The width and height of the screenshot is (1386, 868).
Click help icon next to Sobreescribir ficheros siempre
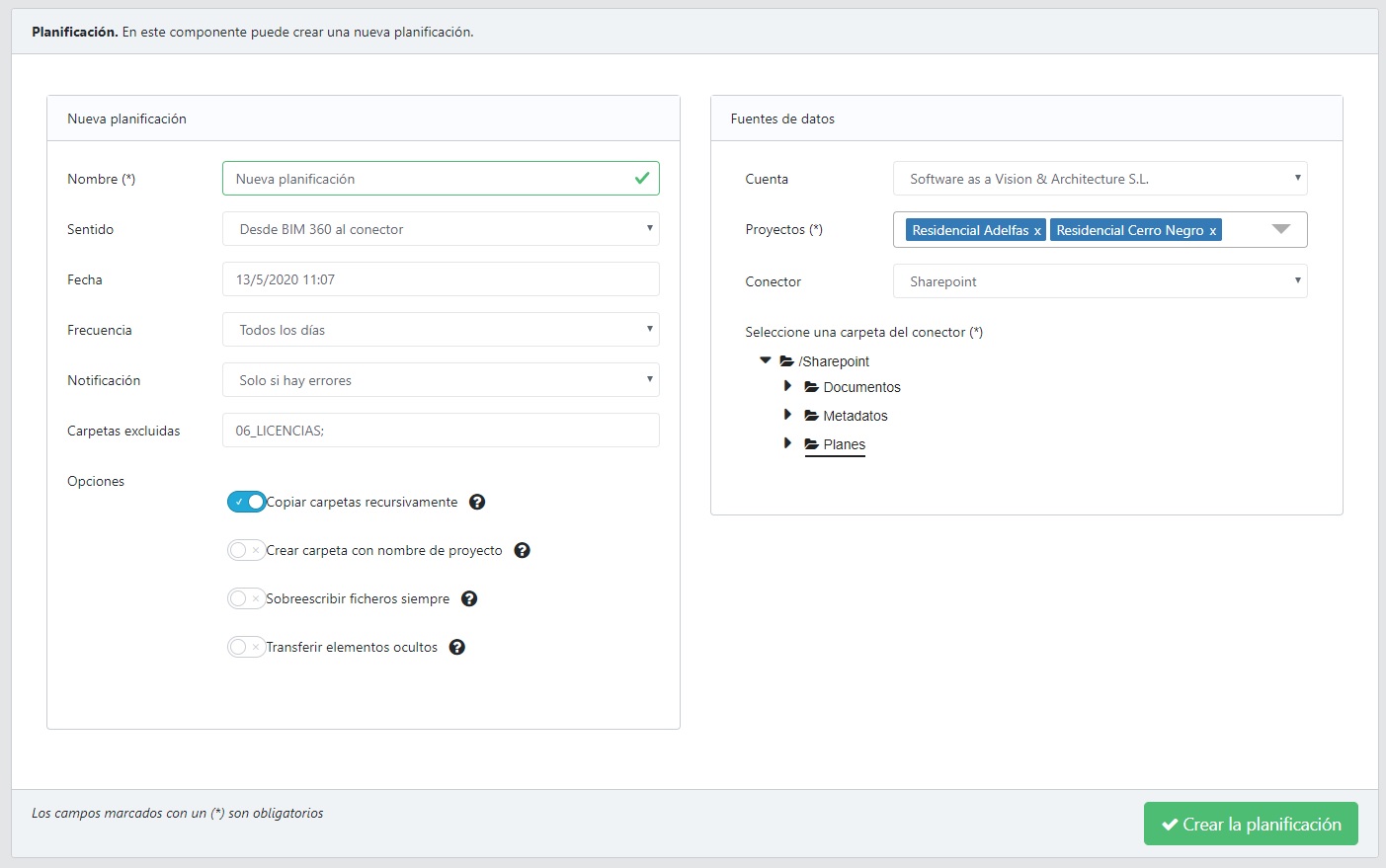pyautogui.click(x=469, y=598)
